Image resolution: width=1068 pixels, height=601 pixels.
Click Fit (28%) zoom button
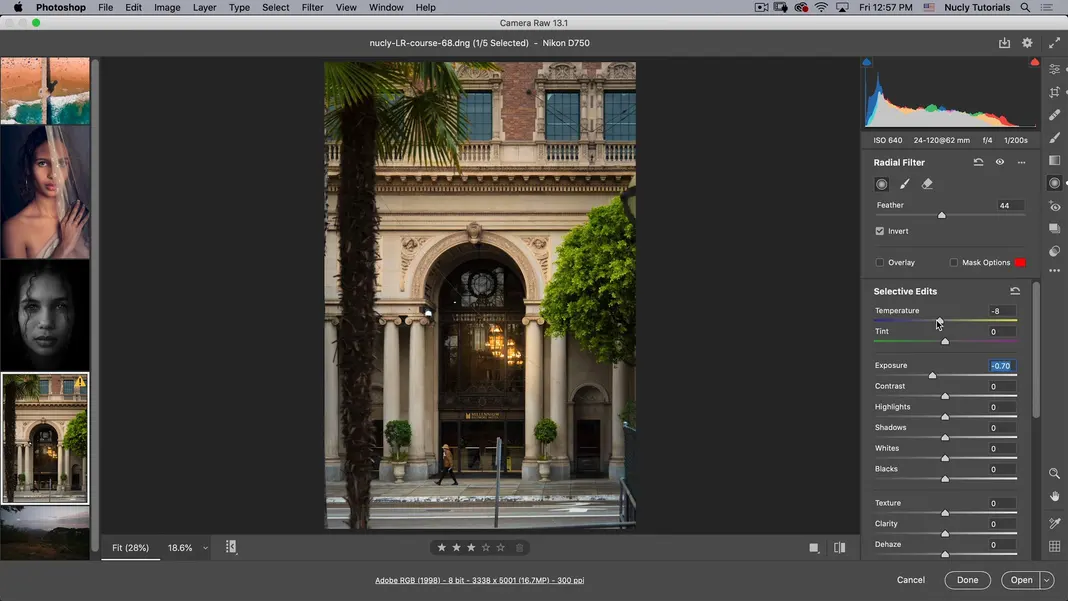(x=131, y=548)
